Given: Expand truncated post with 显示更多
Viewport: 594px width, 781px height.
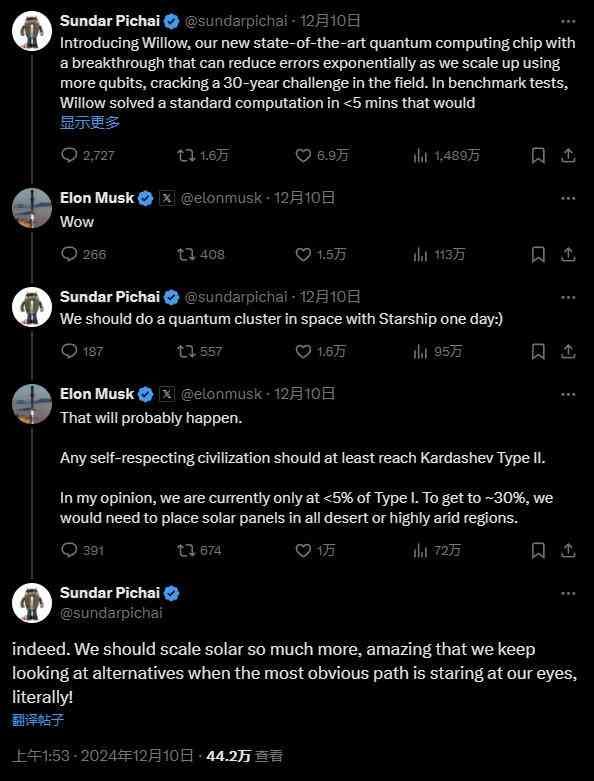Looking at the screenshot, I should [90, 122].
